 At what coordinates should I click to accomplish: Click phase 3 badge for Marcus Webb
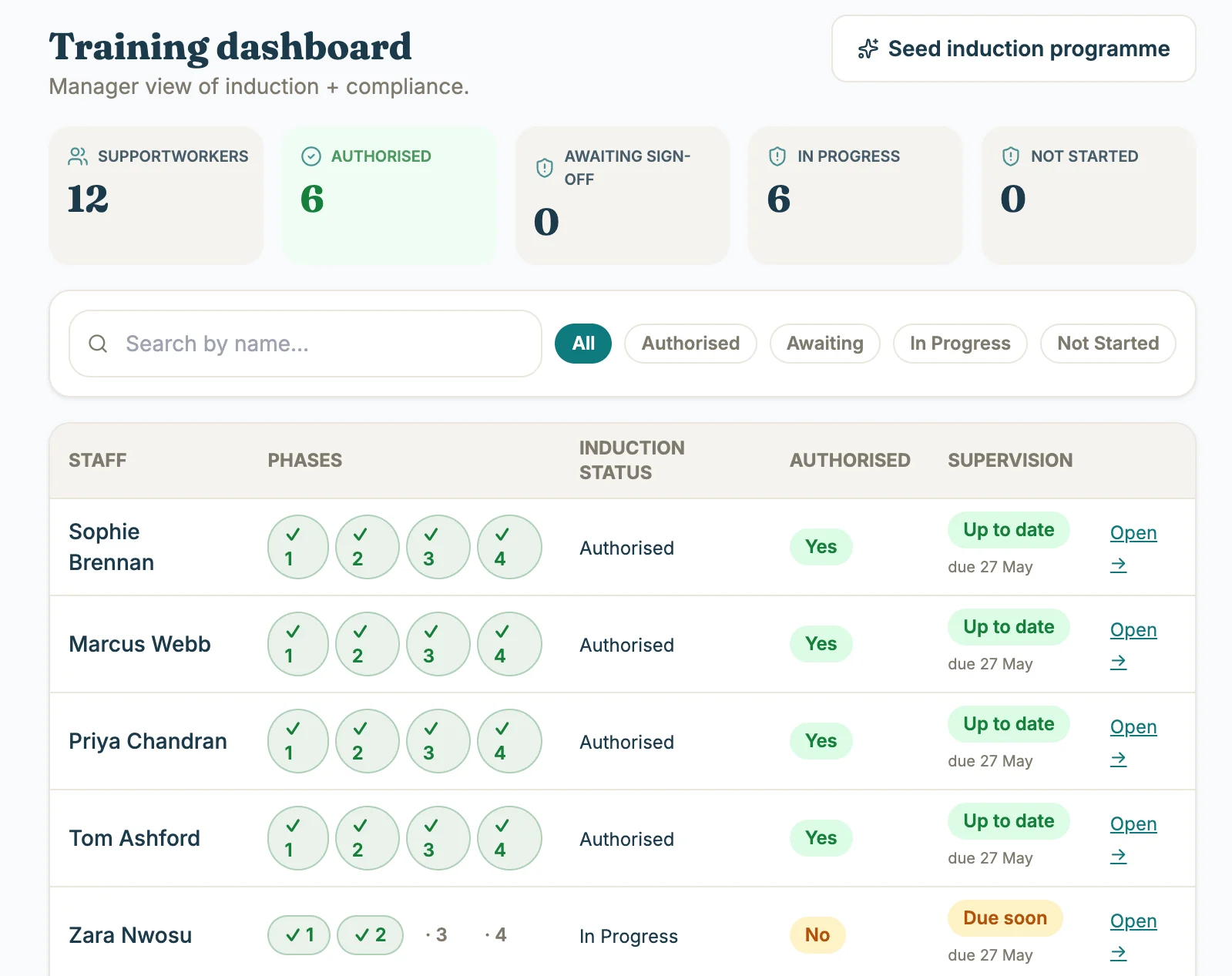click(x=438, y=644)
